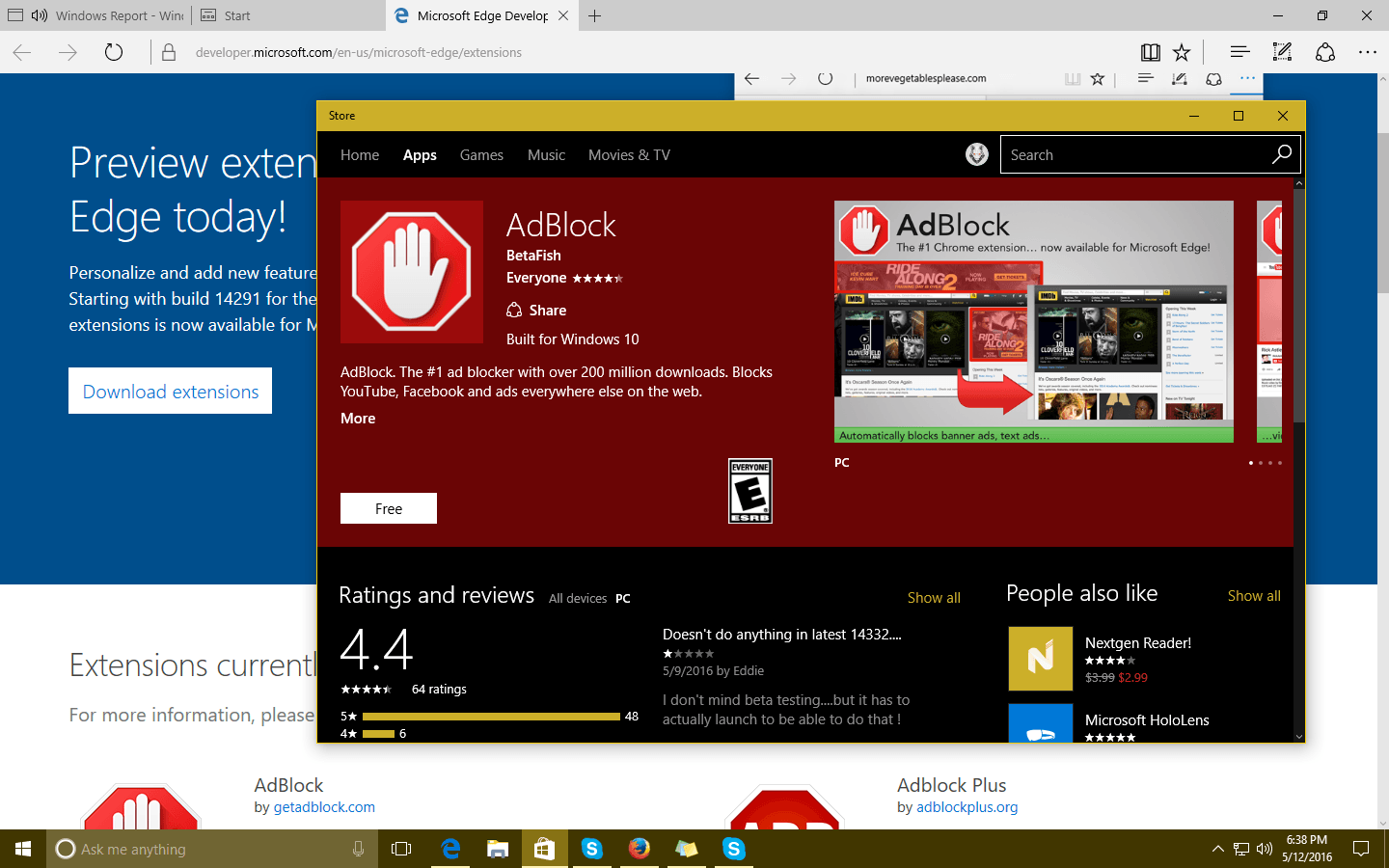Add the page to favorites with the star icon
This screenshot has height=868, width=1389.
click(1181, 52)
